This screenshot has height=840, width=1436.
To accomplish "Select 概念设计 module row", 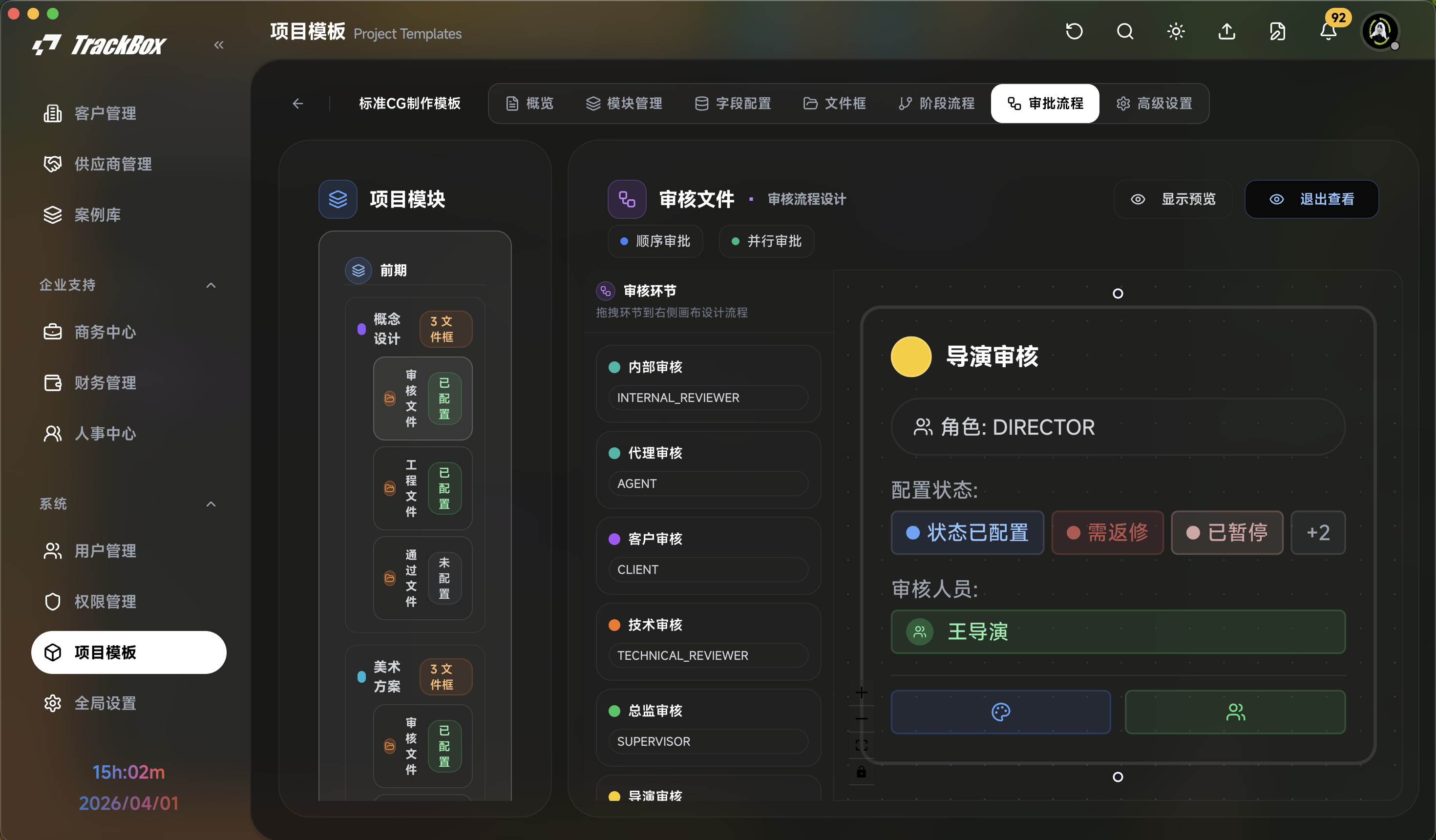I will [x=415, y=329].
